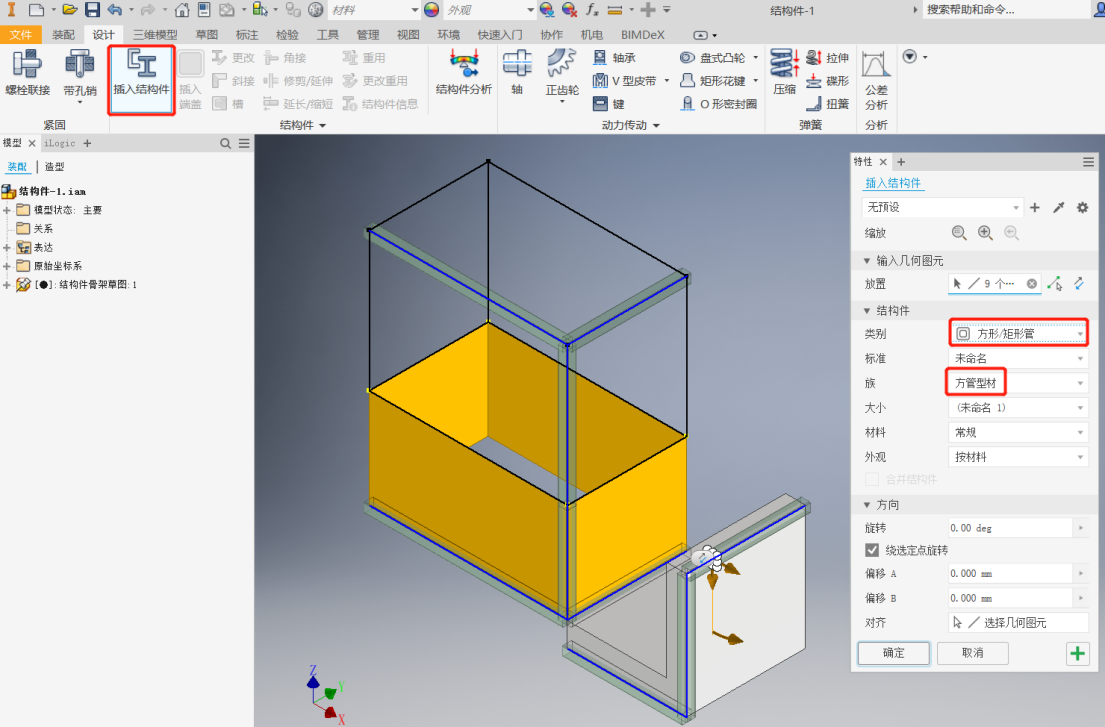Expand the 模型状态: 主要 tree node
1105x727 pixels.
[7, 210]
